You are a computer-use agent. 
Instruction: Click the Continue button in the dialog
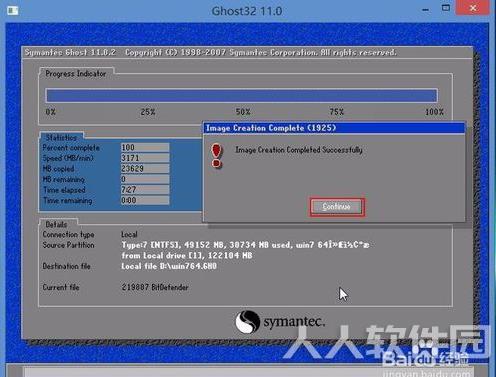[337, 207]
